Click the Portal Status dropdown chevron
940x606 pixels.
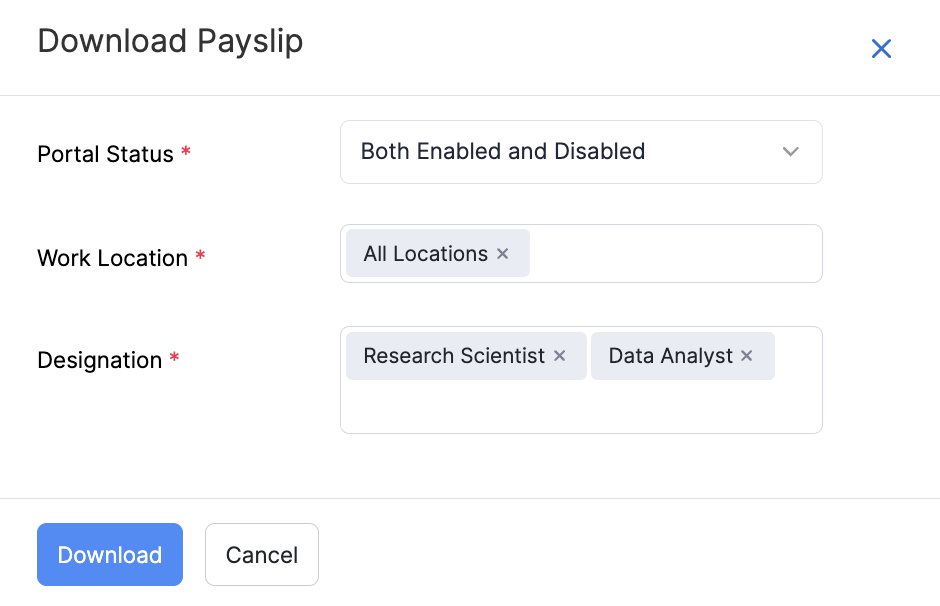[790, 152]
